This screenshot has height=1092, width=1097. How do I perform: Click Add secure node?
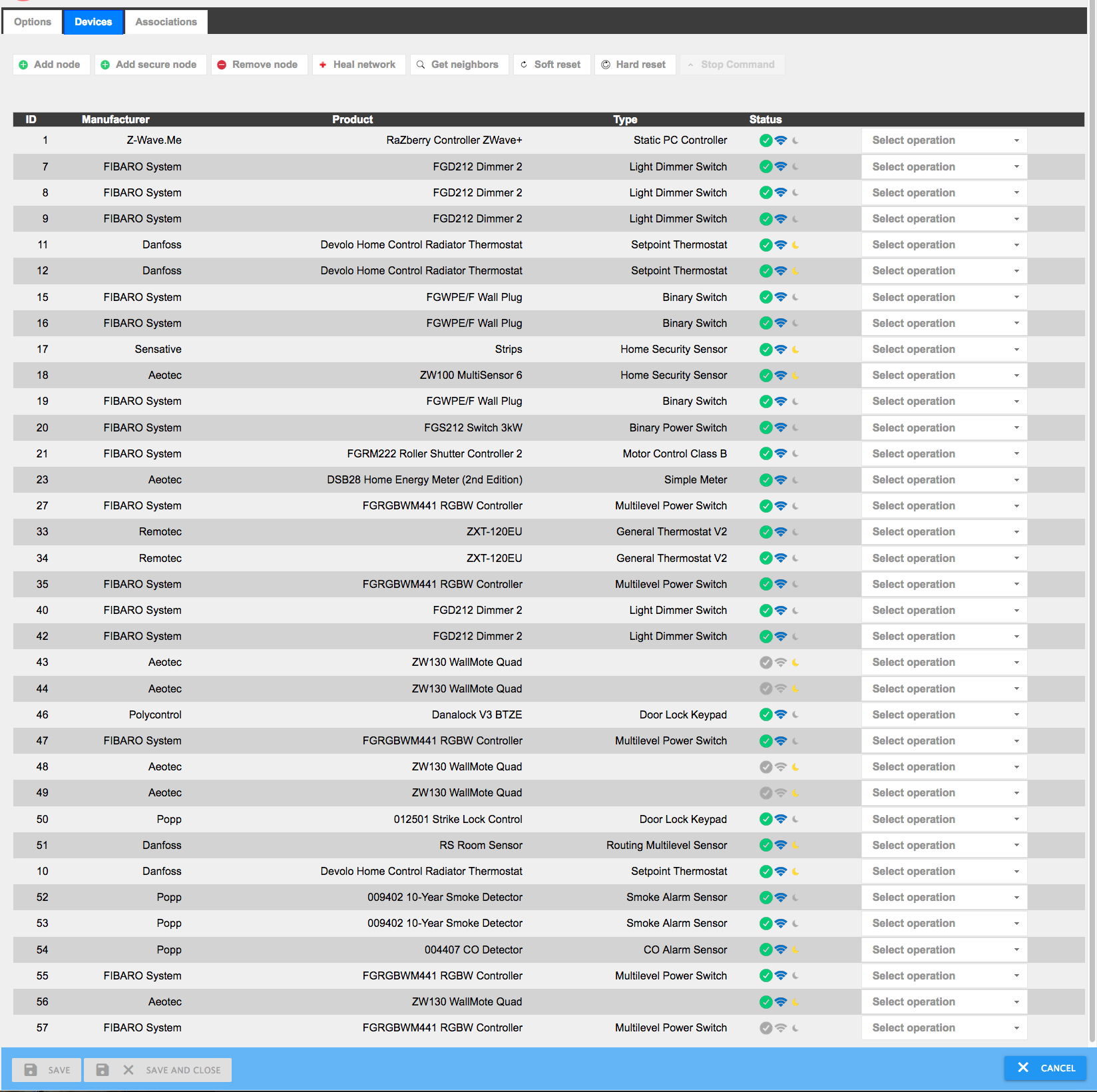pyautogui.click(x=150, y=65)
